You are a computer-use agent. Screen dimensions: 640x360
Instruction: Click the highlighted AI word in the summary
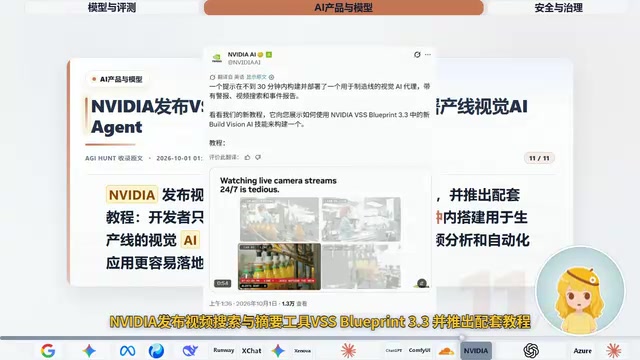point(190,240)
